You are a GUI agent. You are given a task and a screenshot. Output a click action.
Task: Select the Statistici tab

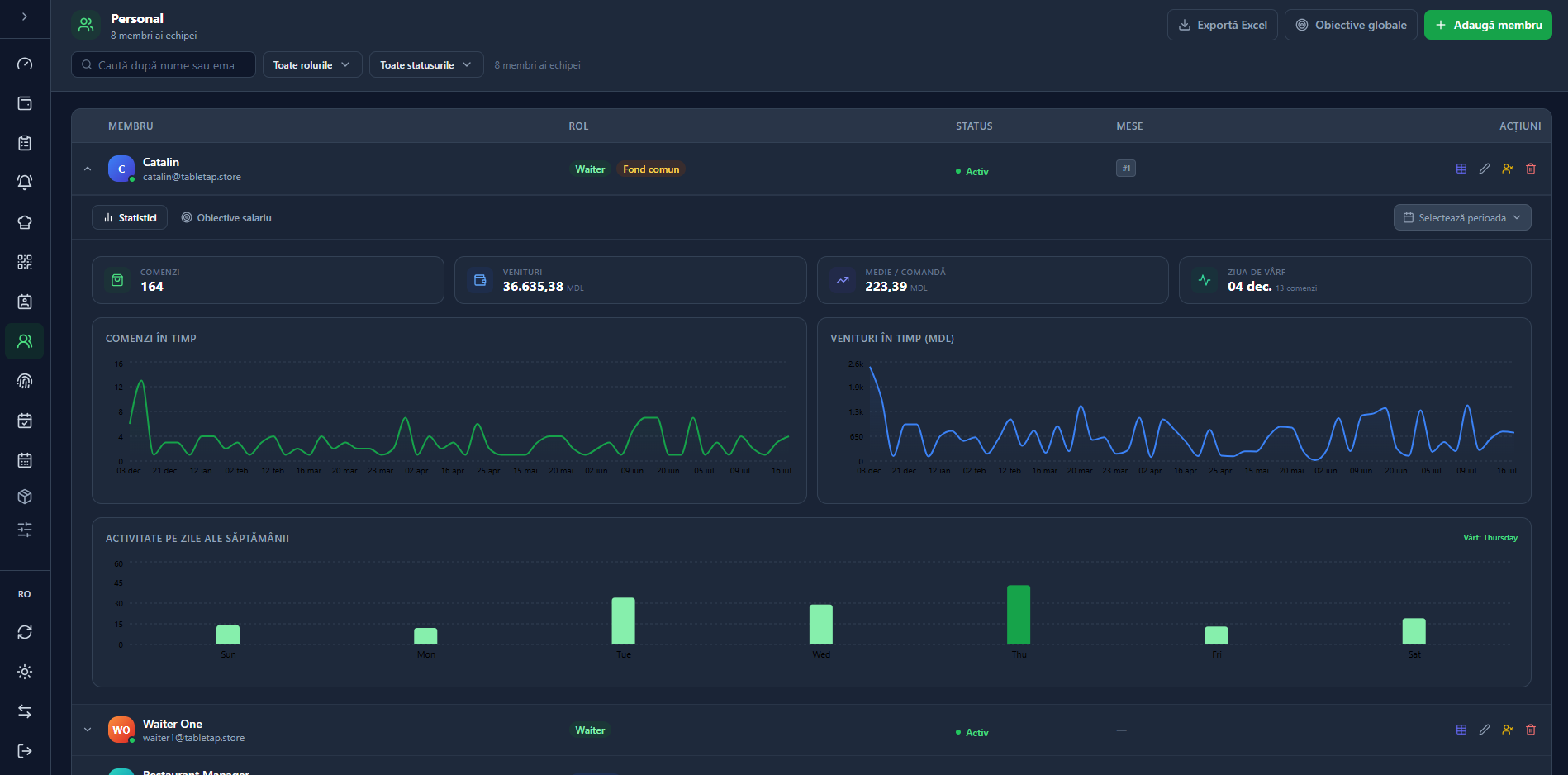(130, 218)
